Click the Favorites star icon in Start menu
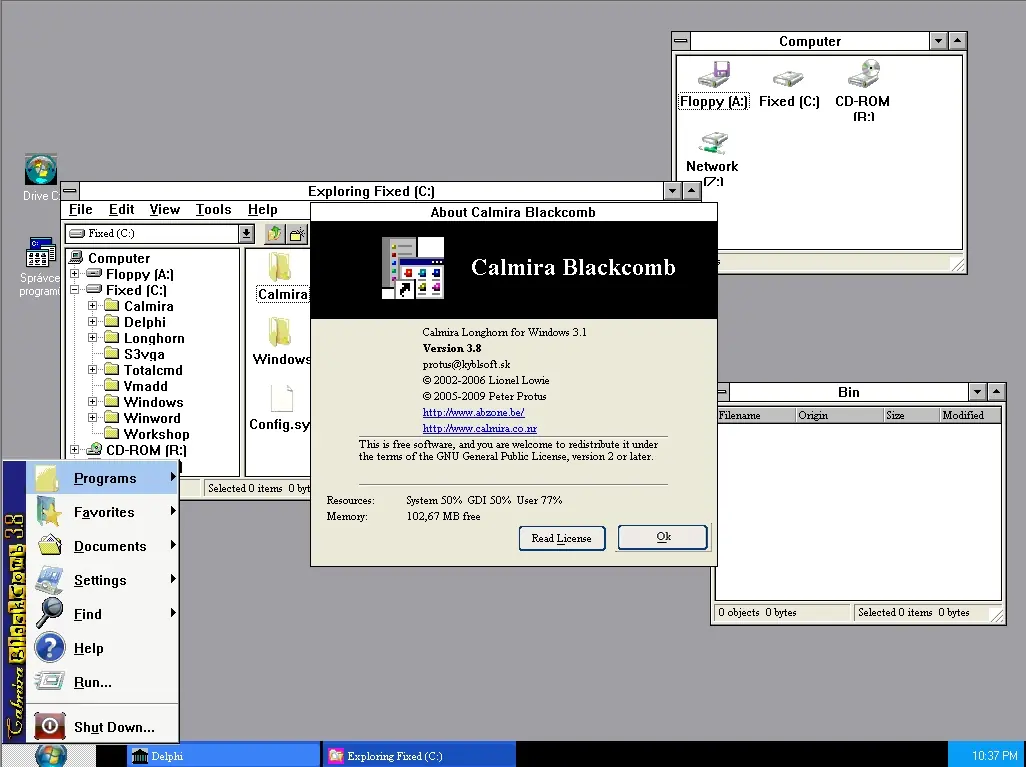The image size is (1026, 767). (49, 512)
